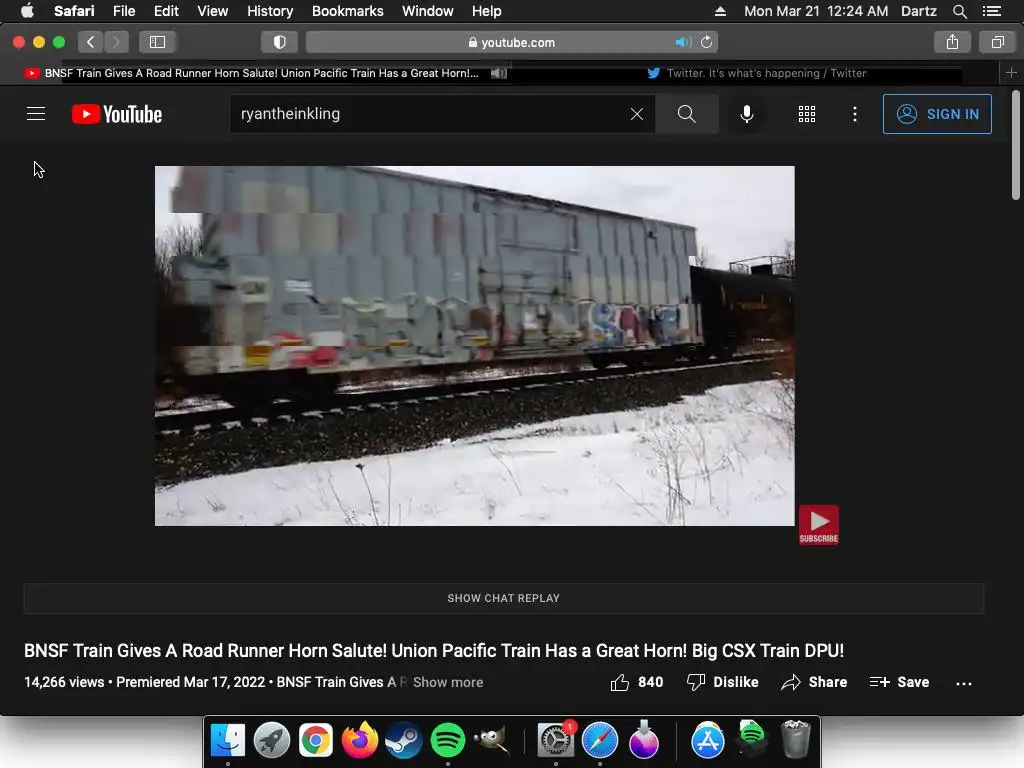
Task: Open the File menu
Action: pos(123,11)
